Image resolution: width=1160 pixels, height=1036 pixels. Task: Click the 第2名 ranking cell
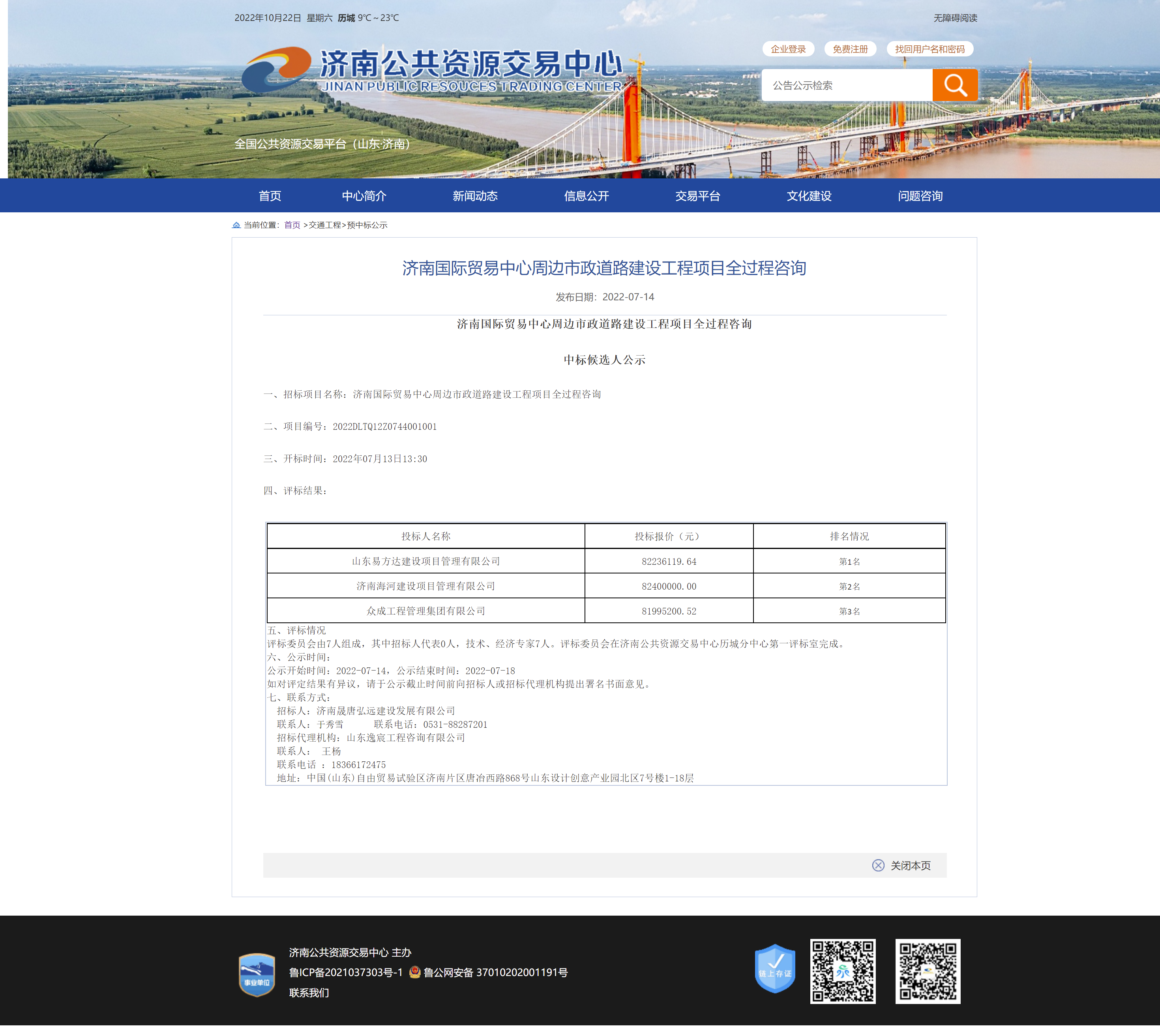click(849, 586)
